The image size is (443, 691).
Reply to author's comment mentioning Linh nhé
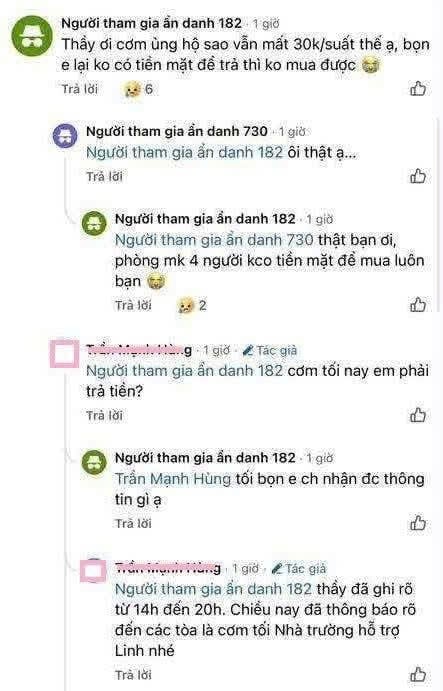click(x=133, y=675)
